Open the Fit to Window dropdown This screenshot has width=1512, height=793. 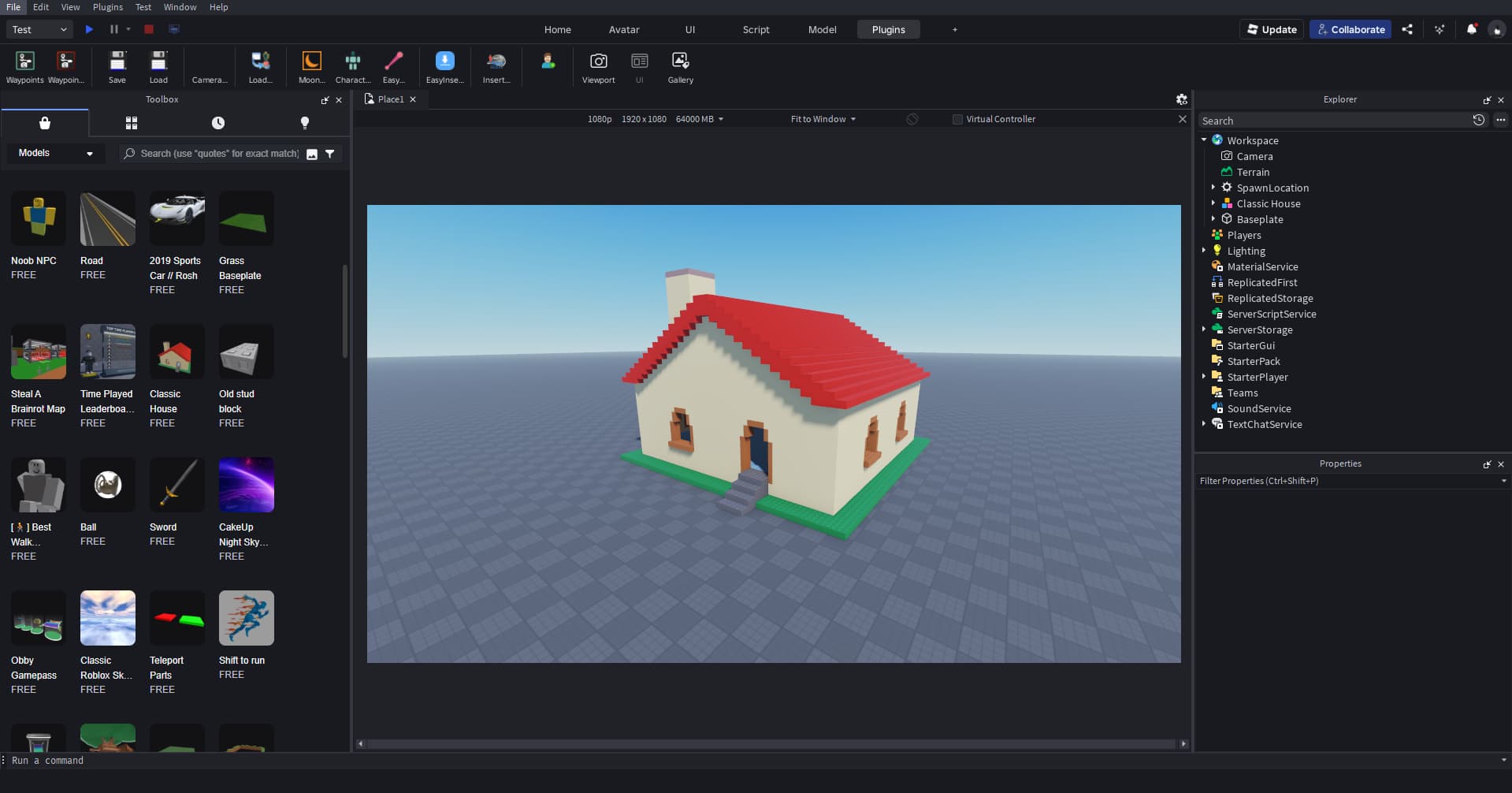point(823,119)
